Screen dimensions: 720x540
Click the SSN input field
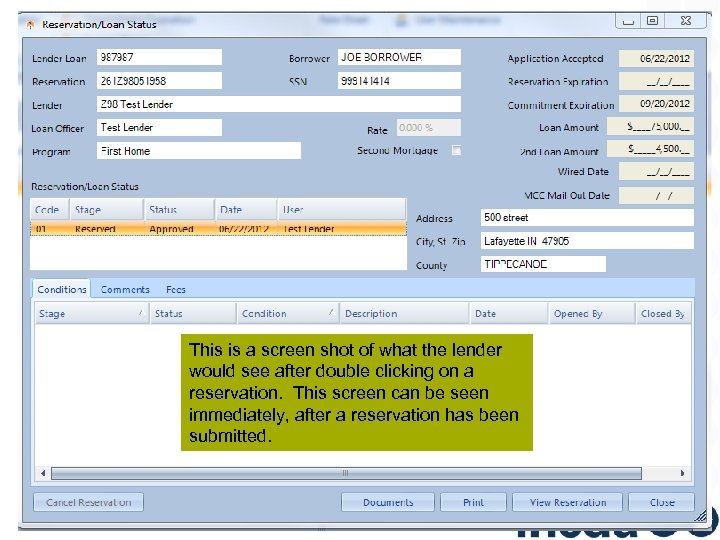point(399,81)
